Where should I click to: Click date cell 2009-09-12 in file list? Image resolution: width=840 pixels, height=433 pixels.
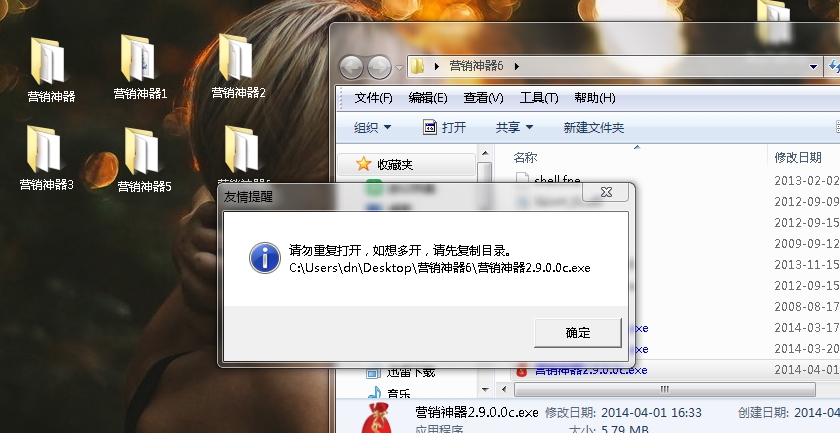[806, 244]
